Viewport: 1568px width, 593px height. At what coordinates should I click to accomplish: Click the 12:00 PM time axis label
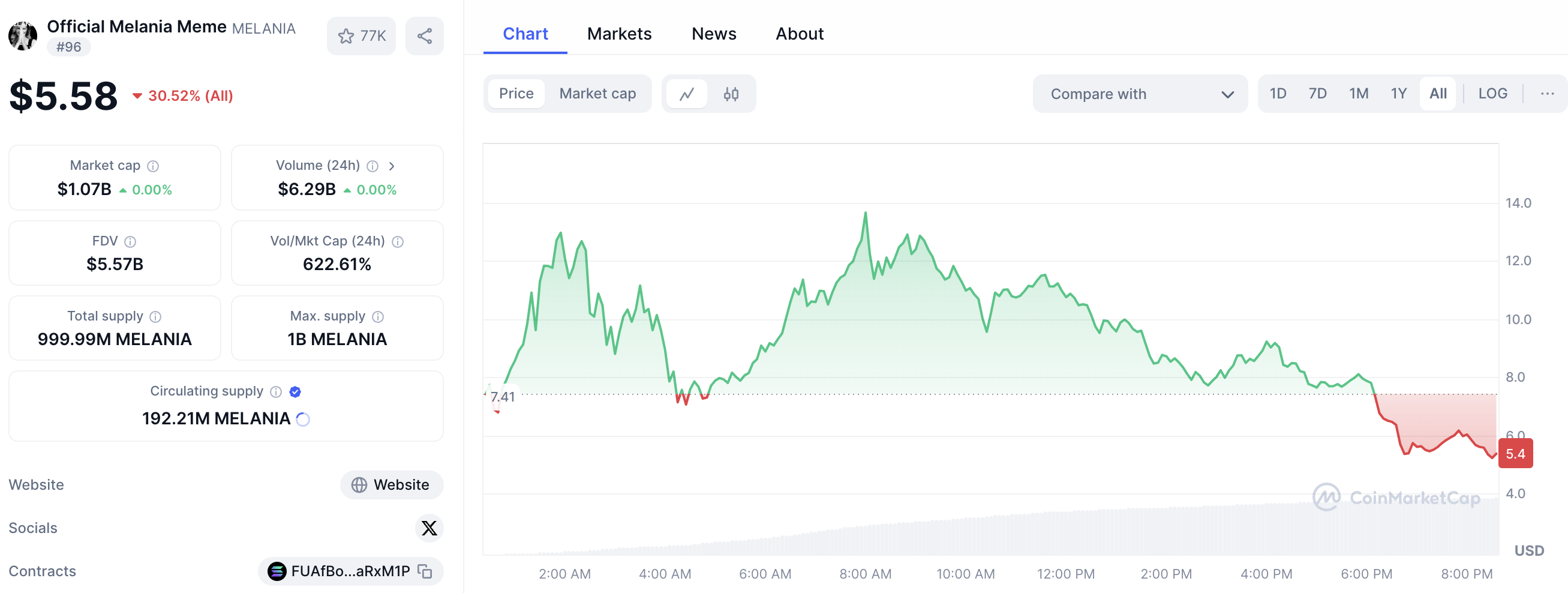pos(1065,574)
